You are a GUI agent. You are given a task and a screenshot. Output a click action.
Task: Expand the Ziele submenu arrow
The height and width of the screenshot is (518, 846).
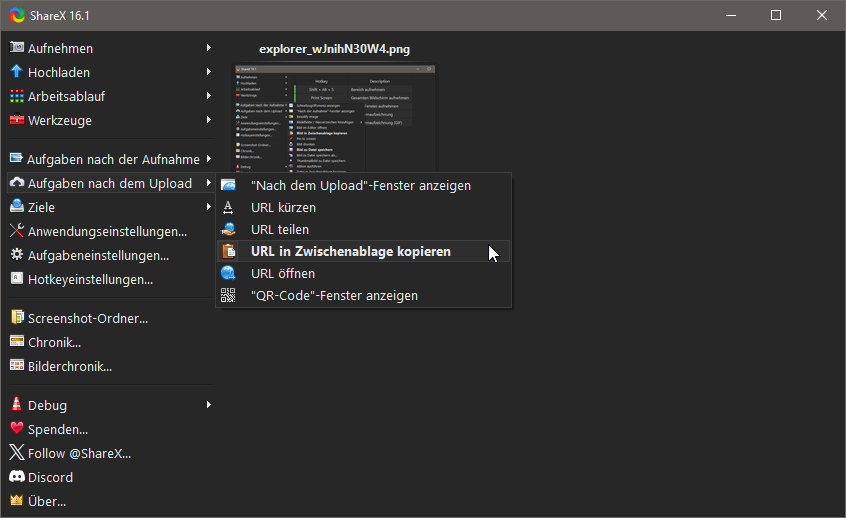208,206
